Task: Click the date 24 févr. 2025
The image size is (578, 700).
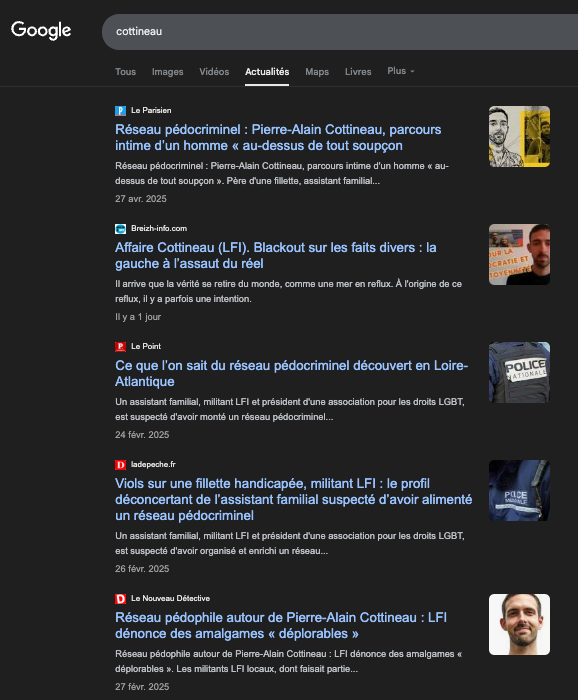Action: pos(142,434)
